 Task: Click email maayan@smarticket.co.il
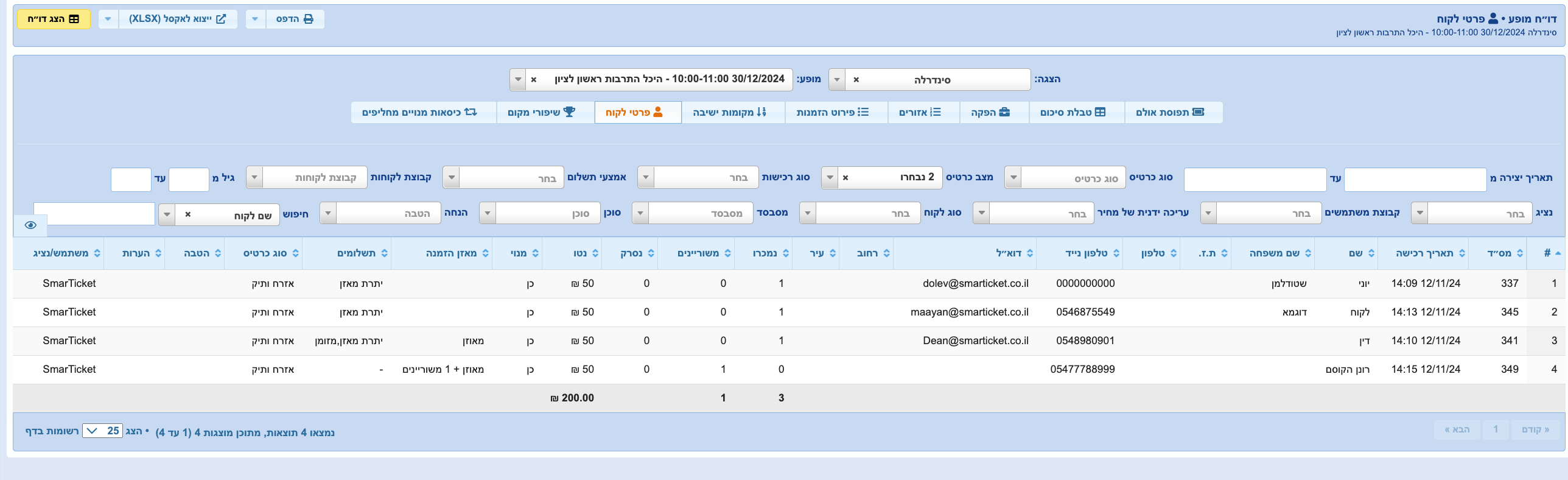(x=969, y=312)
